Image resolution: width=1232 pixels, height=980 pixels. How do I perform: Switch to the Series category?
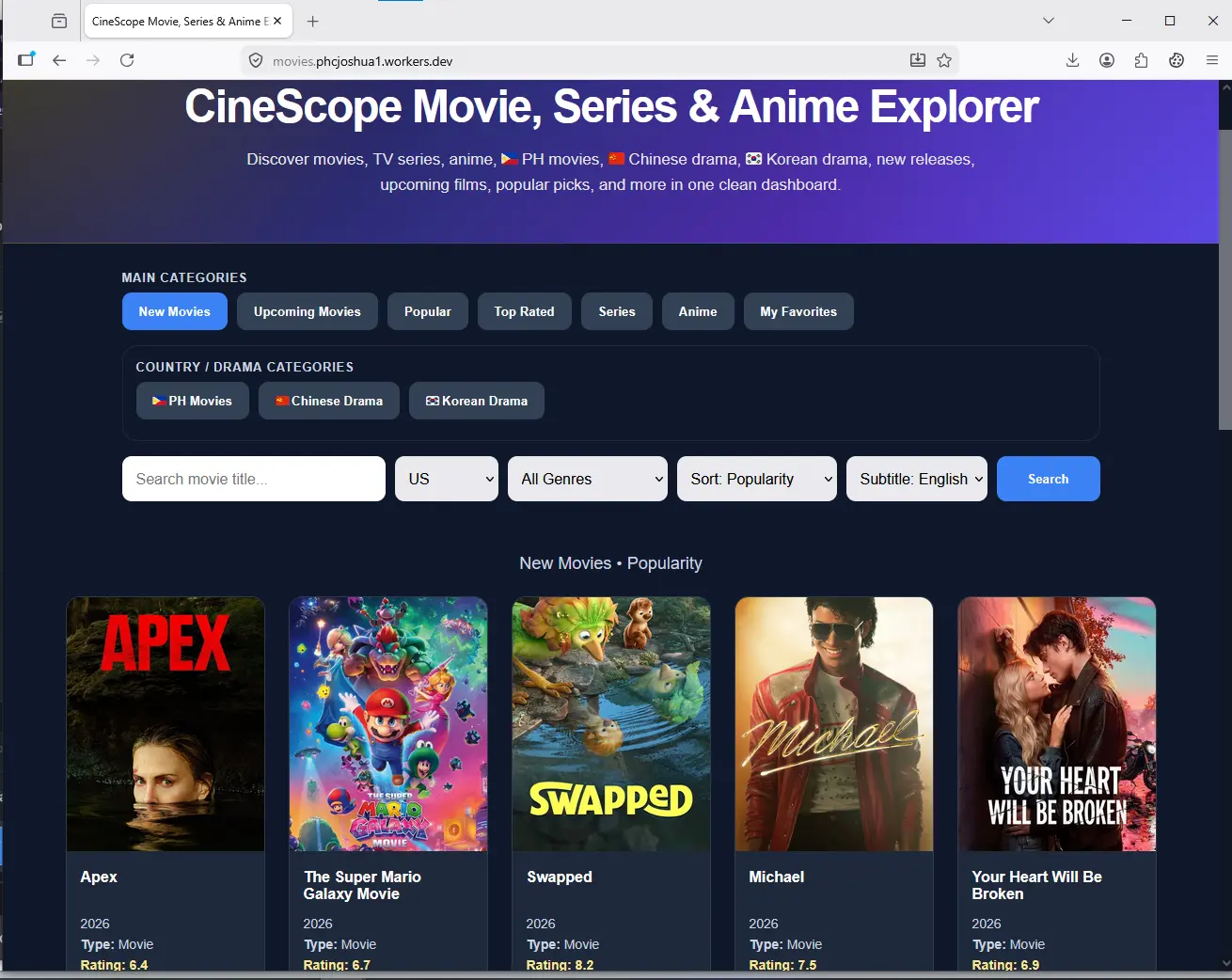[x=617, y=311]
